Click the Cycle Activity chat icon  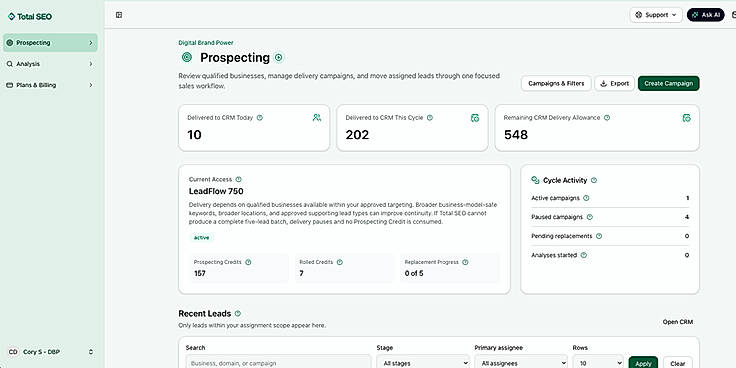click(x=535, y=180)
